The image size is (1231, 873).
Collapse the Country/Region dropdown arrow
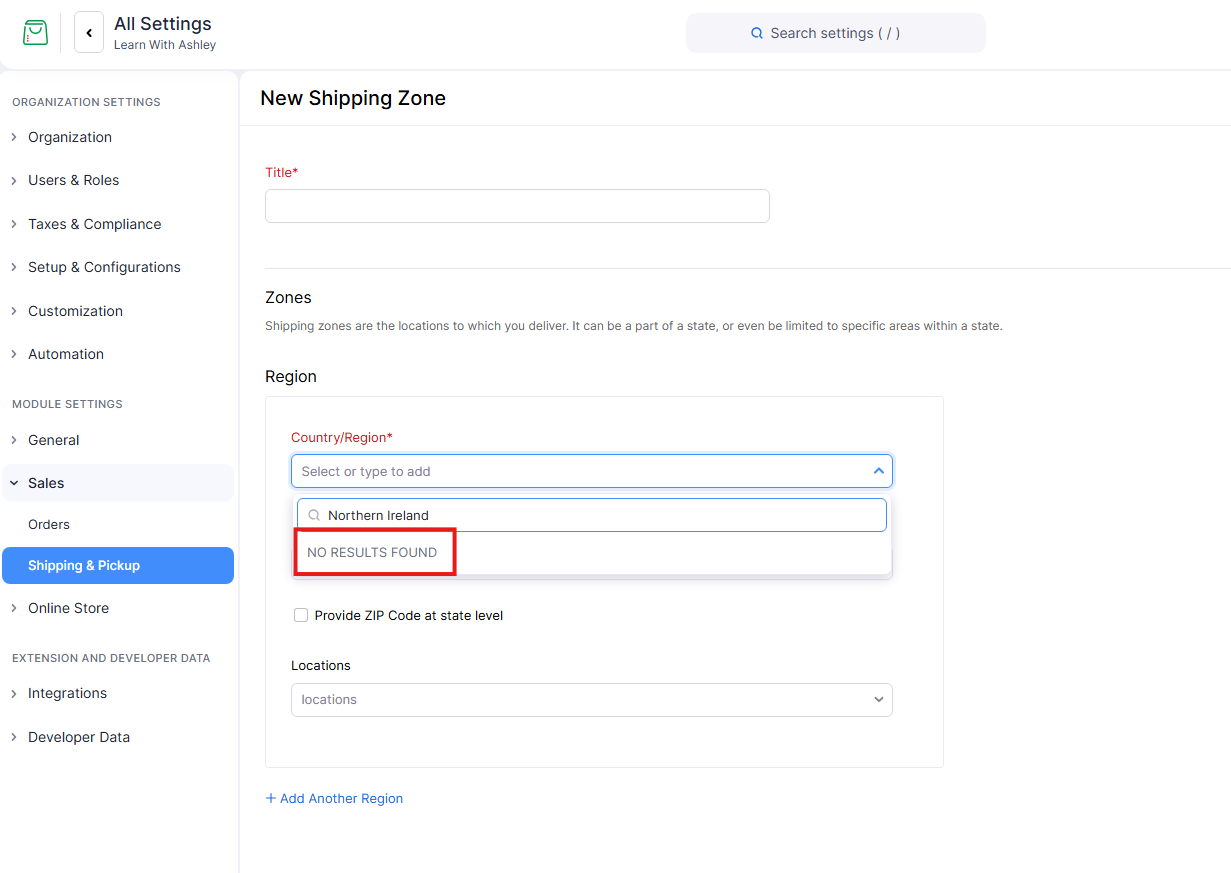(x=878, y=471)
